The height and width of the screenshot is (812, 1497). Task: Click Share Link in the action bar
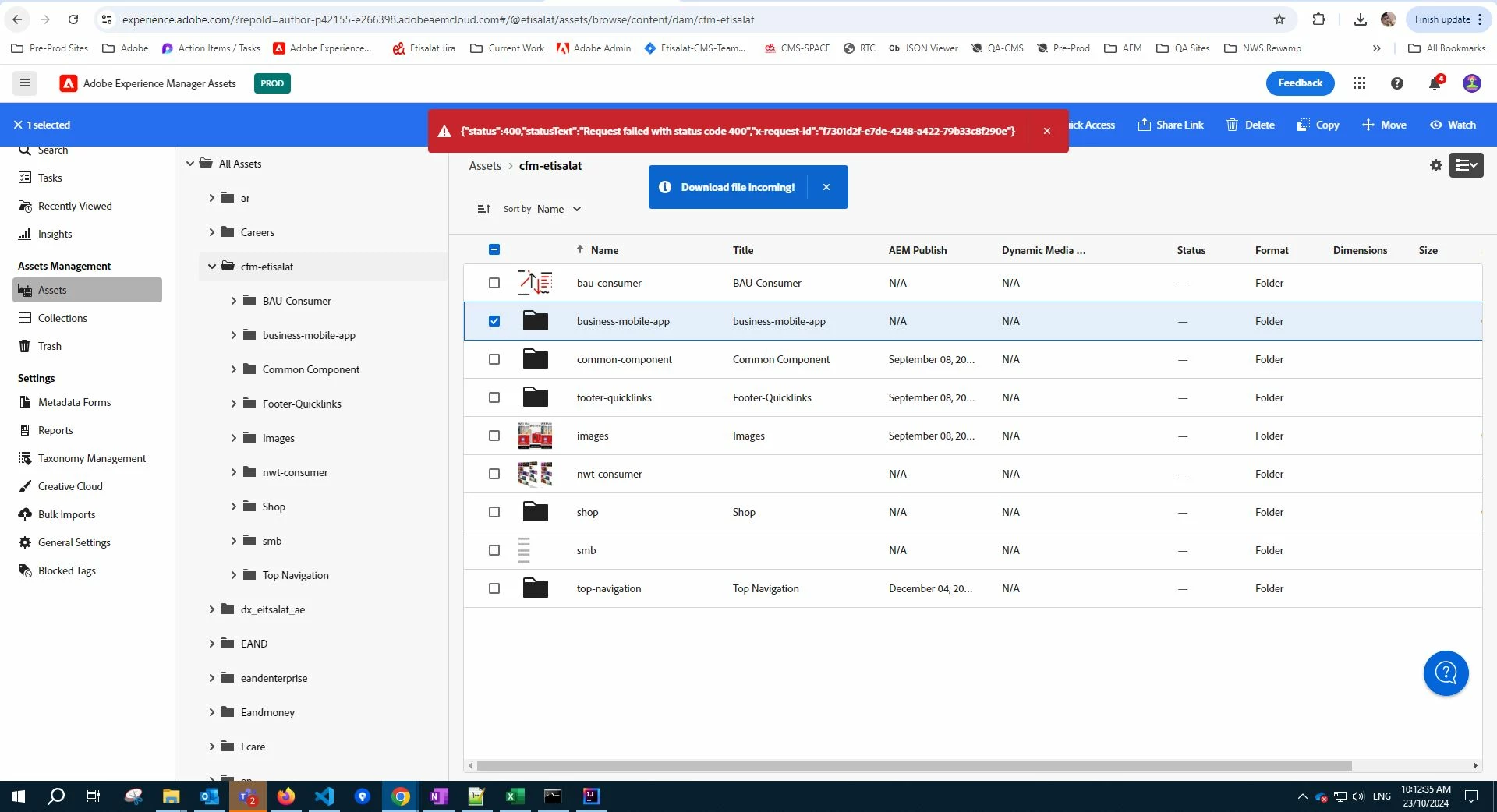pyautogui.click(x=1170, y=125)
